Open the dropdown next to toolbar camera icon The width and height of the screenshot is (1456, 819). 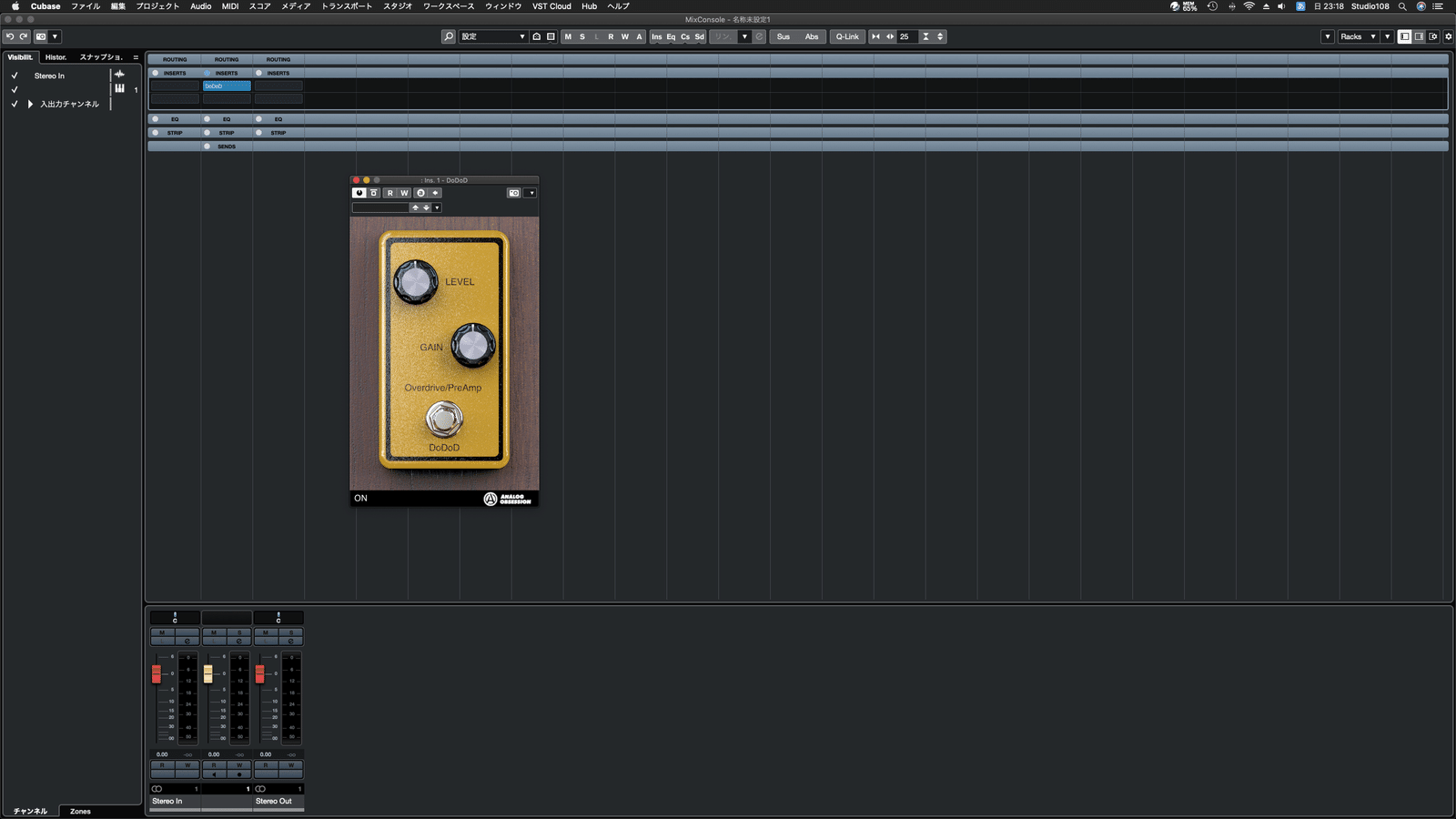pyautogui.click(x=55, y=36)
